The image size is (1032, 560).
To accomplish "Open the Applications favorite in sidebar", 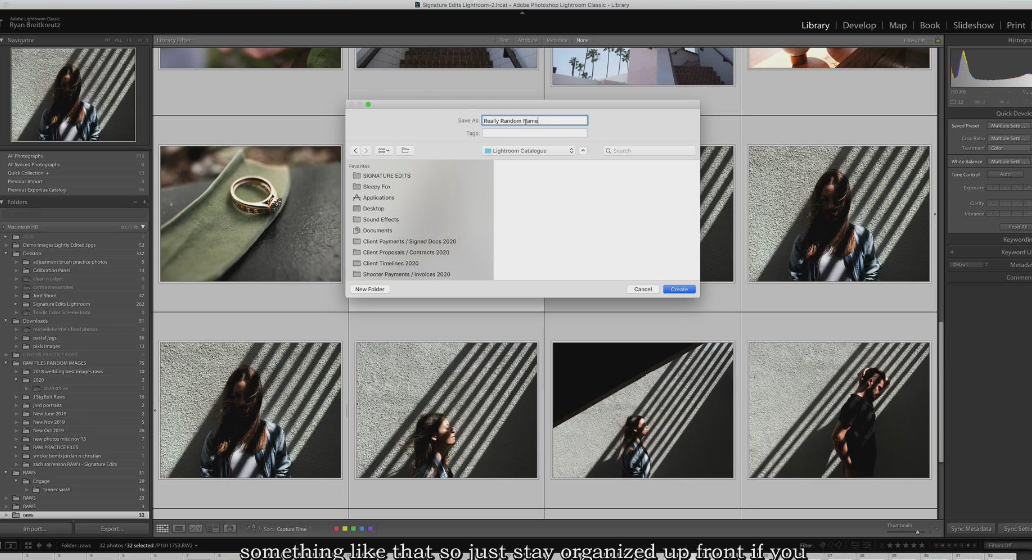I will coord(378,198).
